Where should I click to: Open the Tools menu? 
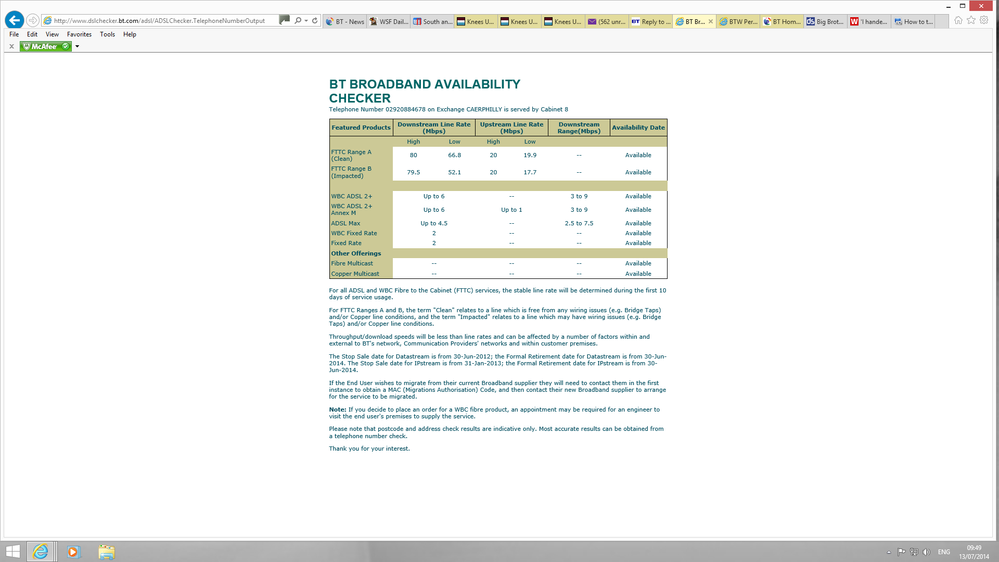[107, 34]
